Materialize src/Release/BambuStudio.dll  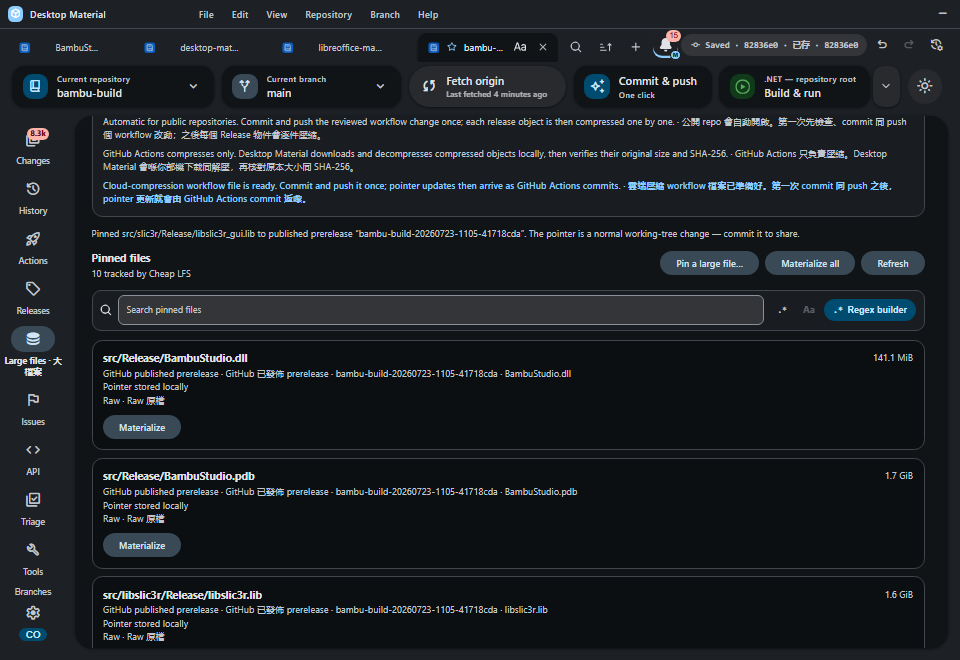pyautogui.click(x=142, y=427)
